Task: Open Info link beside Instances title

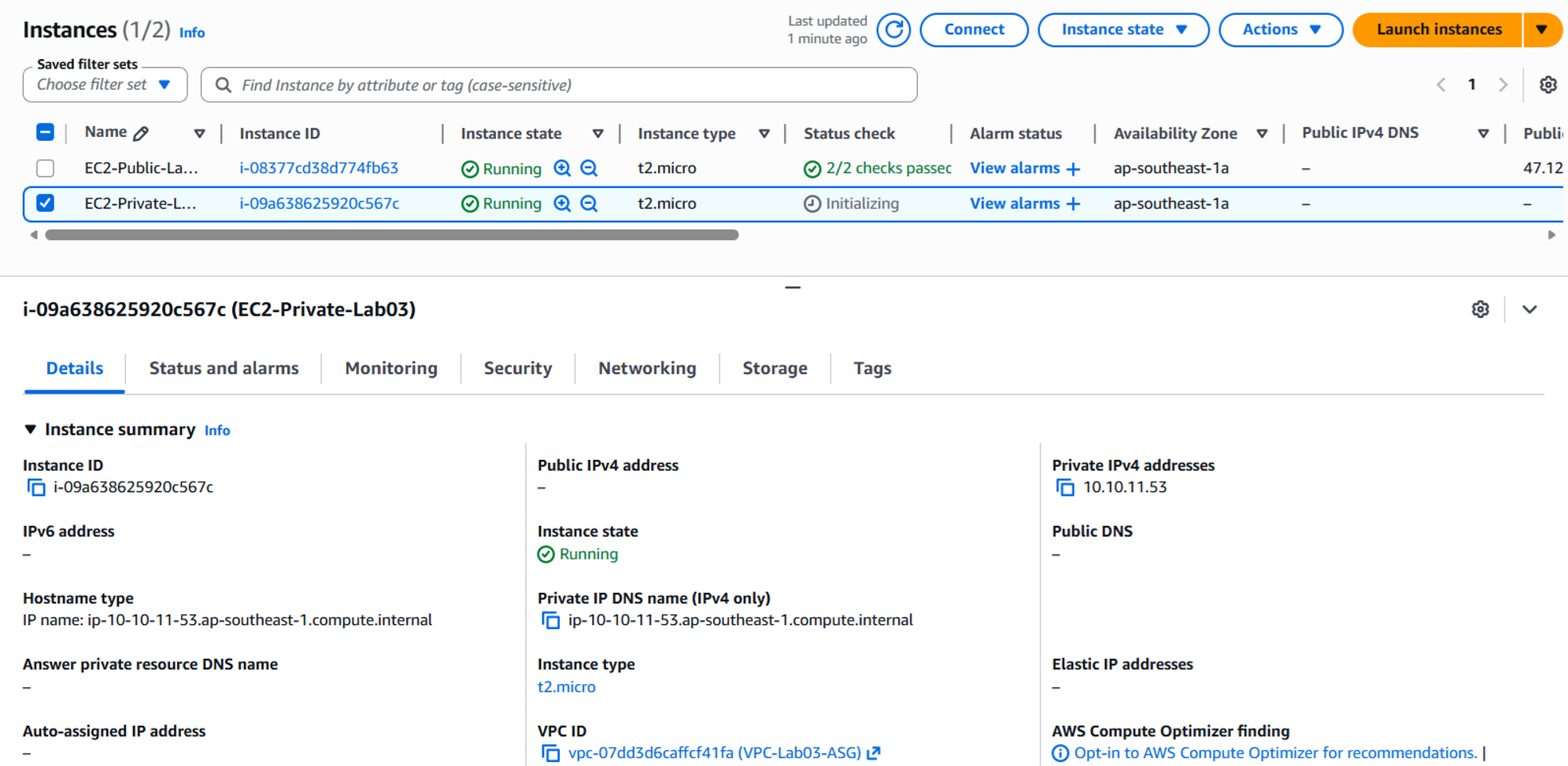Action: tap(192, 33)
